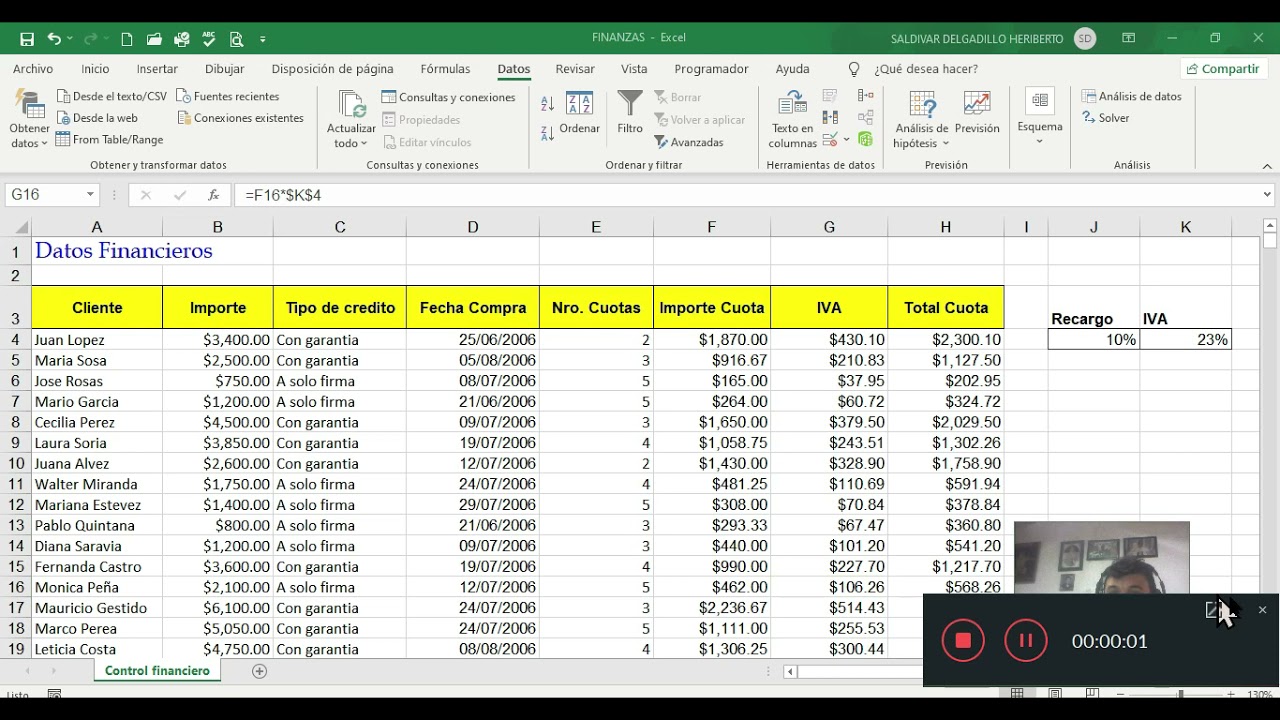The width and height of the screenshot is (1280, 720).
Task: Click the account avatar SD
Action: pos(1085,38)
